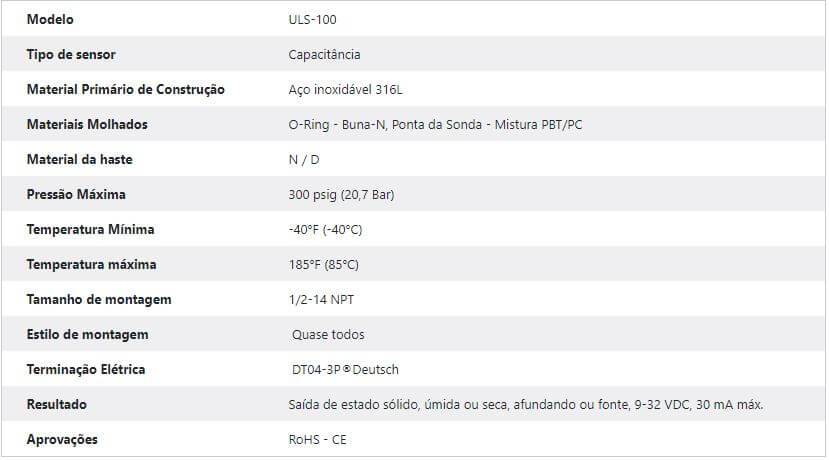This screenshot has width=829, height=460.
Task: Click the Resultado row label
Action: (x=57, y=404)
